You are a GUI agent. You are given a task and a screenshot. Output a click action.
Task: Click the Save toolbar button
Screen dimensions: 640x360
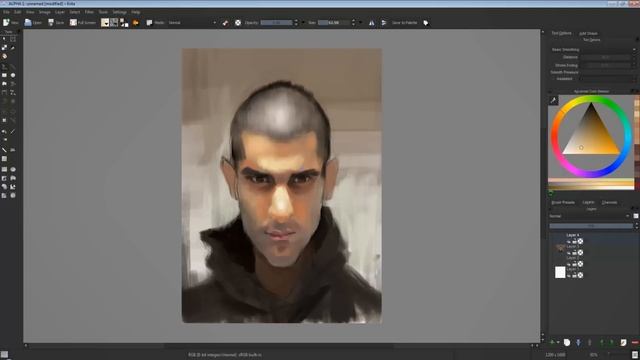point(56,22)
